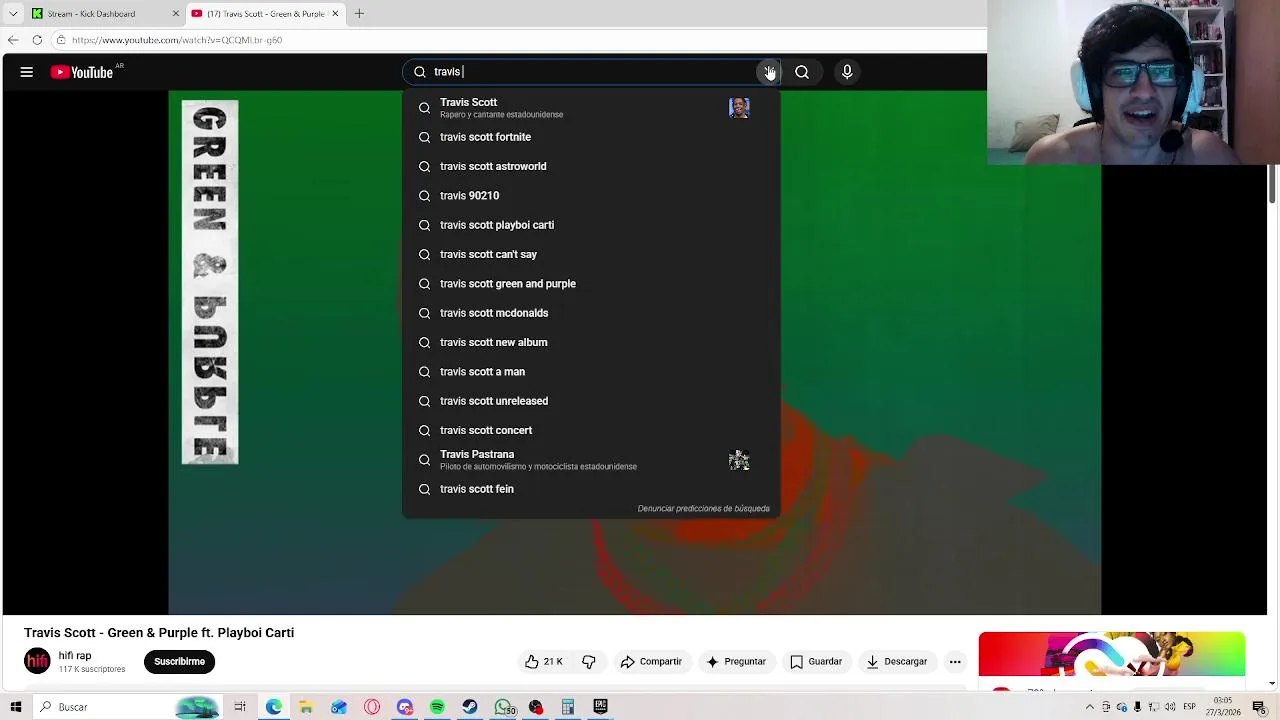Go to the YouTube home logo
The height and width of the screenshot is (720, 1280).
pyautogui.click(x=81, y=72)
